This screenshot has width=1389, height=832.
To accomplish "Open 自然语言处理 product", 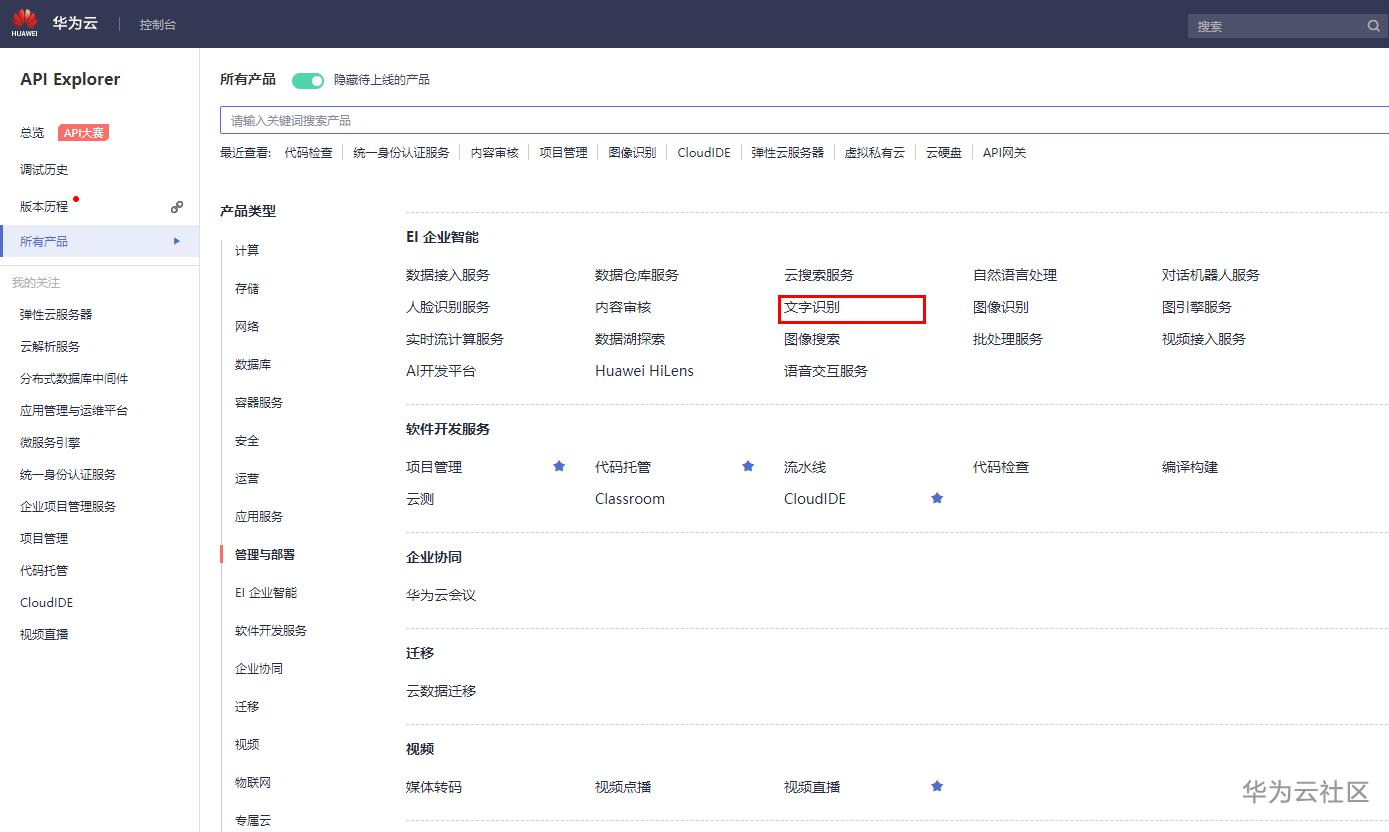I will [x=1015, y=275].
